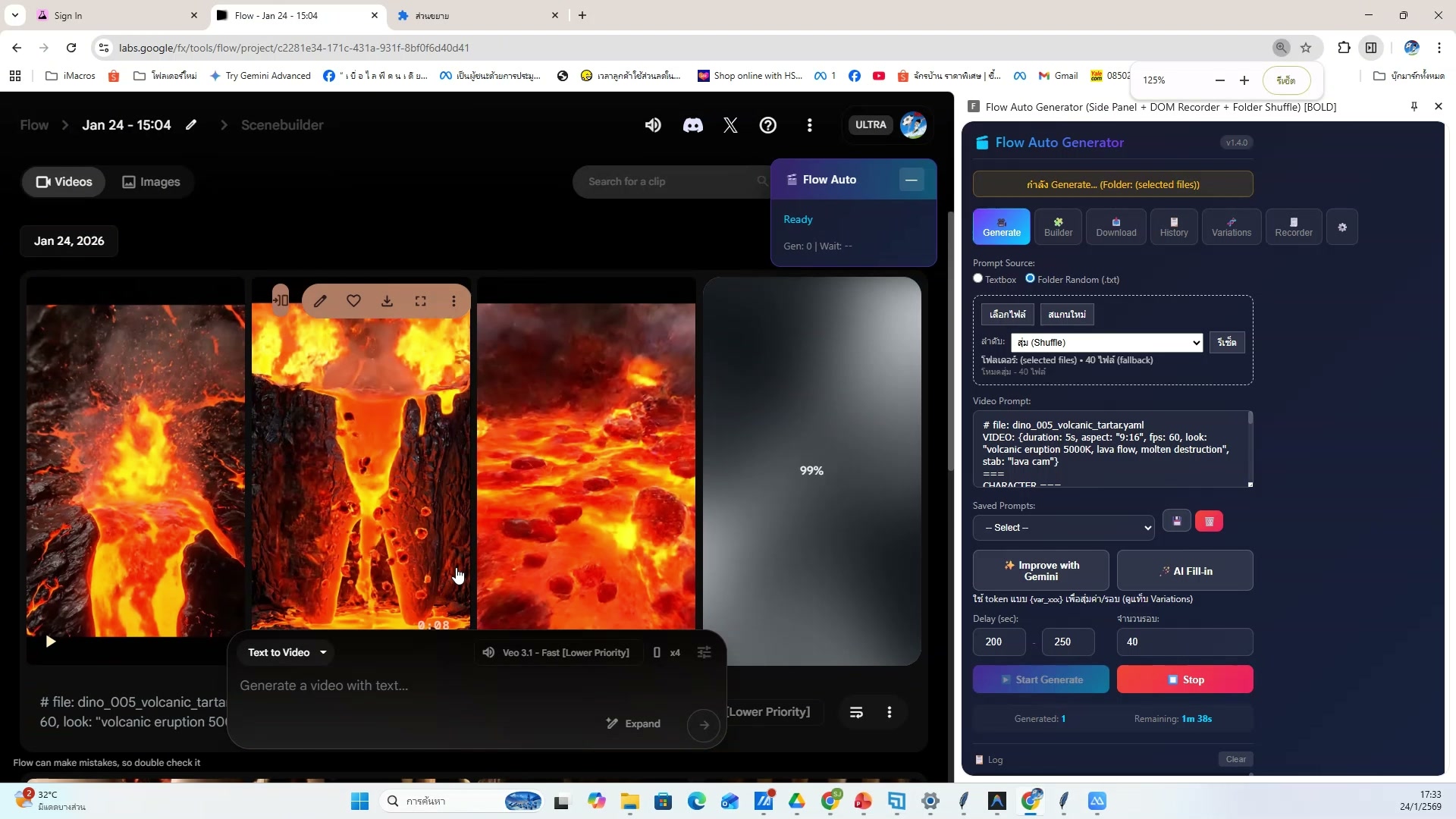Open the video generation settings sliders icon
This screenshot has height=819, width=1456.
[704, 652]
